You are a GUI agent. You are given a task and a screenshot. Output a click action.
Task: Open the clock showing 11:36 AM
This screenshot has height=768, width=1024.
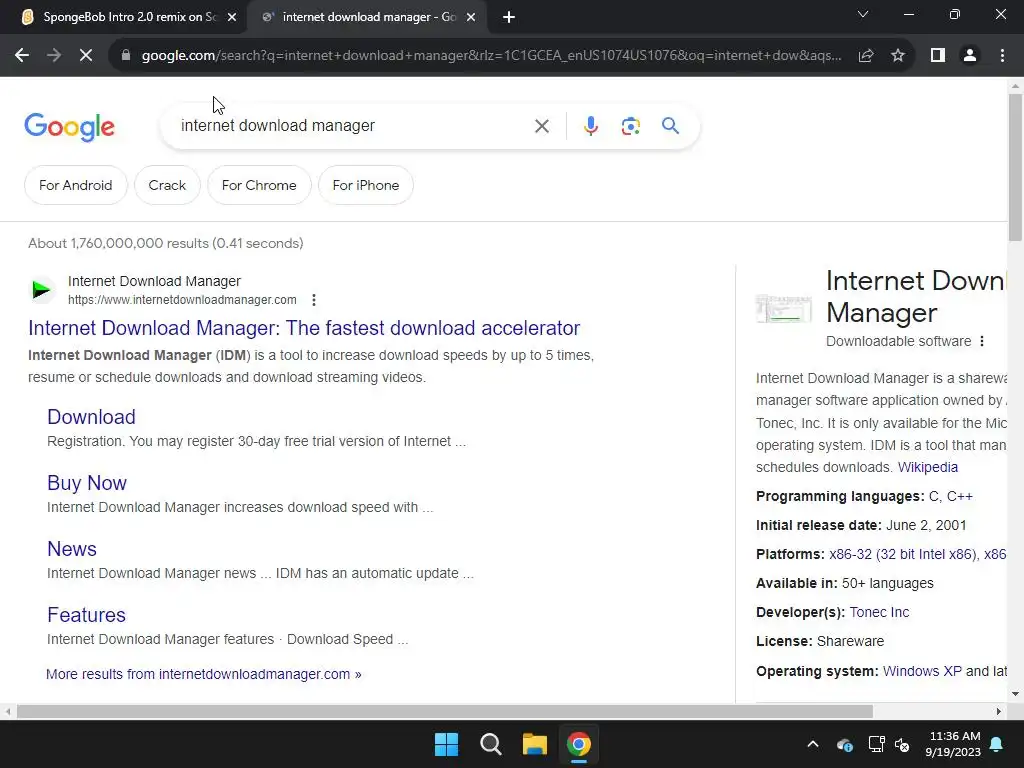click(953, 744)
